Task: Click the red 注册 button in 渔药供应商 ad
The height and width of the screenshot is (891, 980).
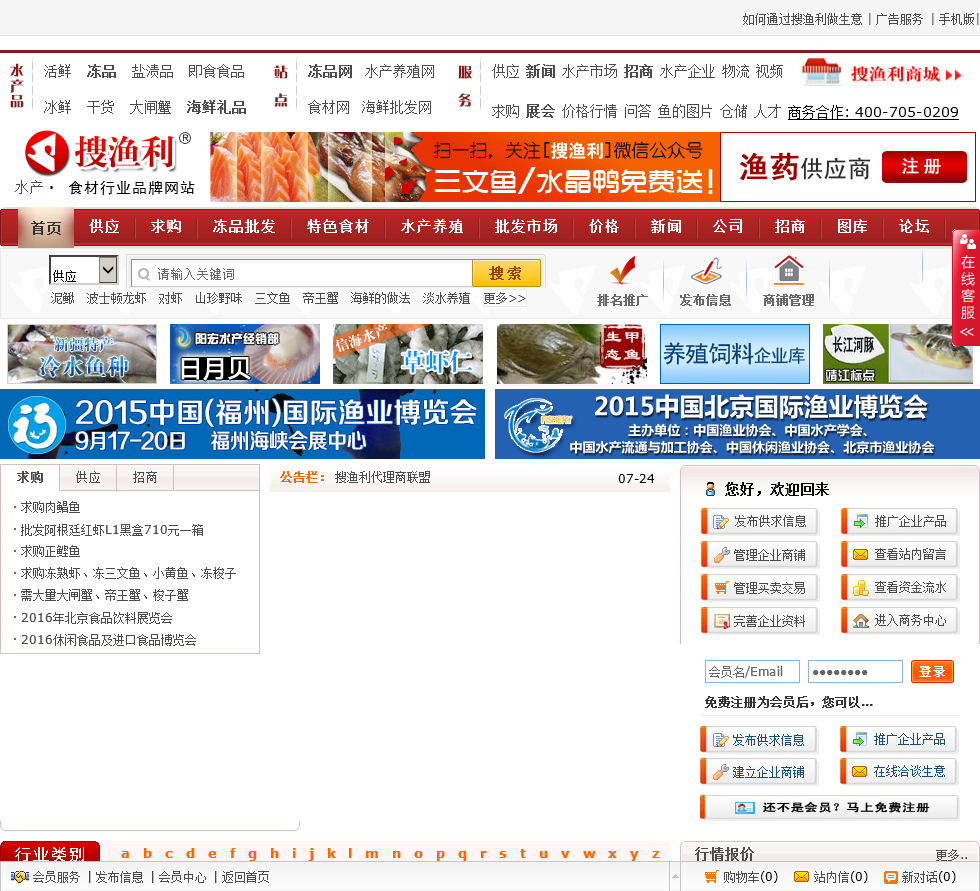Action: click(x=924, y=167)
